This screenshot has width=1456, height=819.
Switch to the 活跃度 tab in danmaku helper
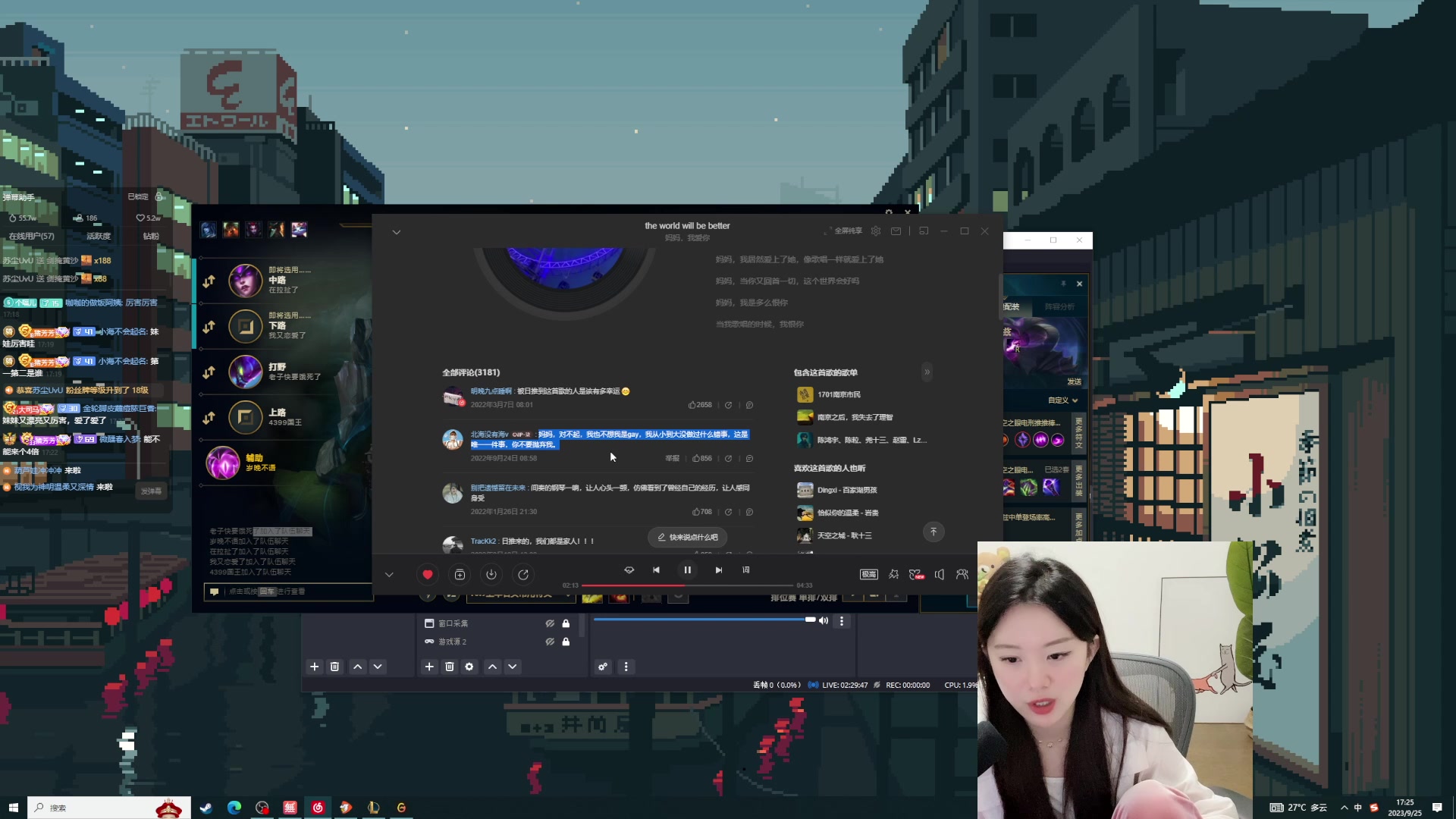(99, 236)
